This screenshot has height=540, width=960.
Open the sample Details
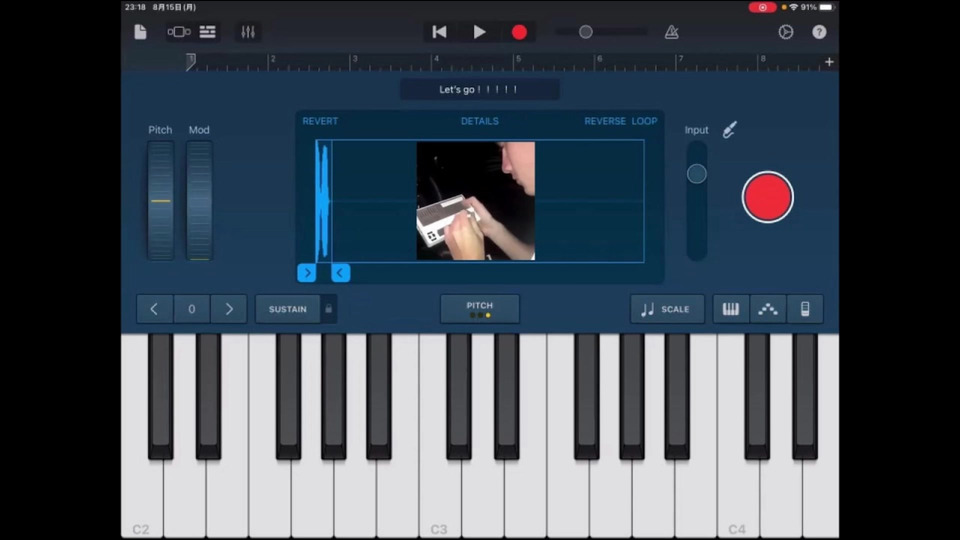pos(479,121)
